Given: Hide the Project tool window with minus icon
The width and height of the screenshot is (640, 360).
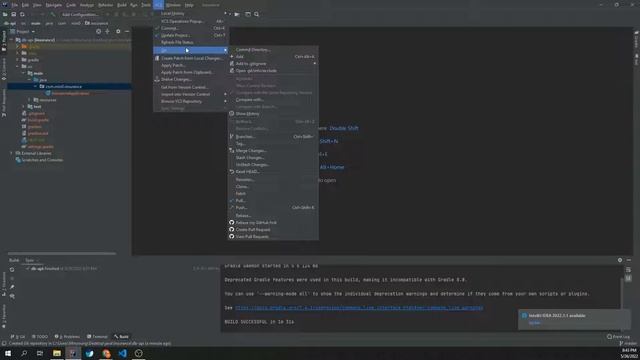Looking at the screenshot, I should (127, 31).
